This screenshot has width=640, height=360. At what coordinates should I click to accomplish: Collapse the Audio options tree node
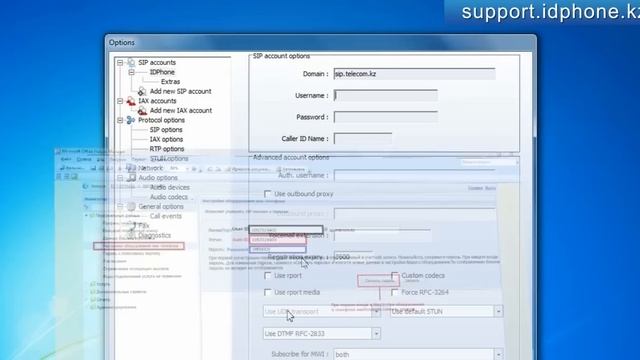(x=120, y=178)
